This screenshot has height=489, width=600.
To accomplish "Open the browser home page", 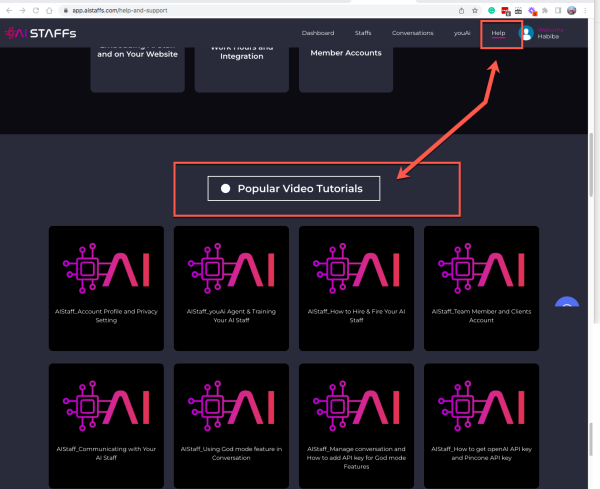I will pyautogui.click(x=49, y=11).
